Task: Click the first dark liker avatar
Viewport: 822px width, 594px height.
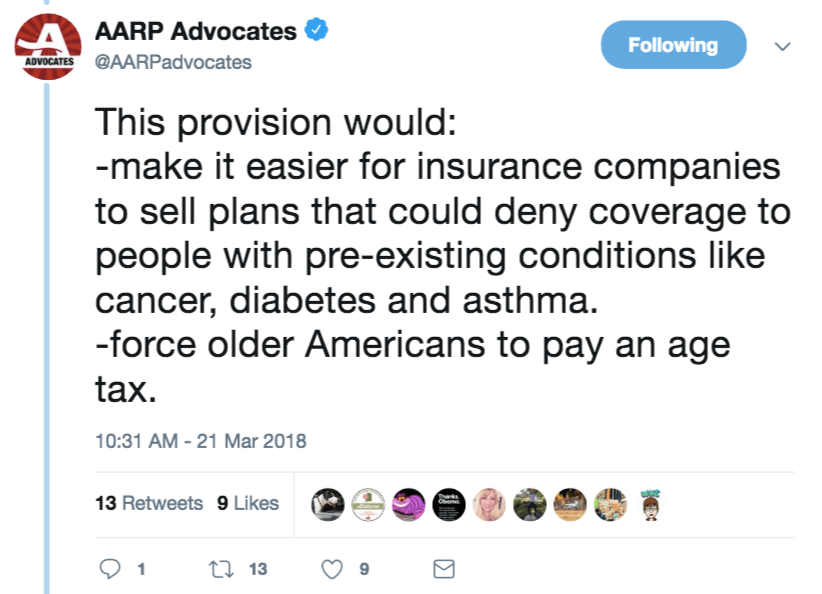Action: point(328,504)
